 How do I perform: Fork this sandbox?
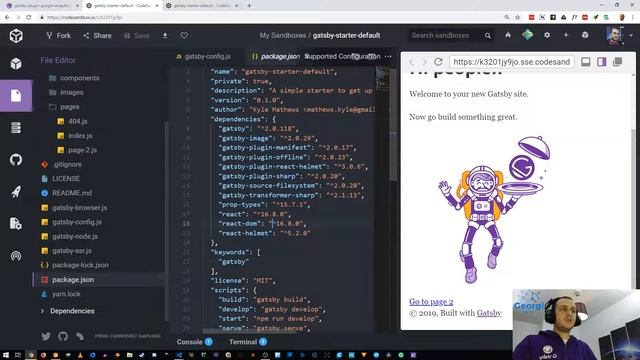point(58,36)
